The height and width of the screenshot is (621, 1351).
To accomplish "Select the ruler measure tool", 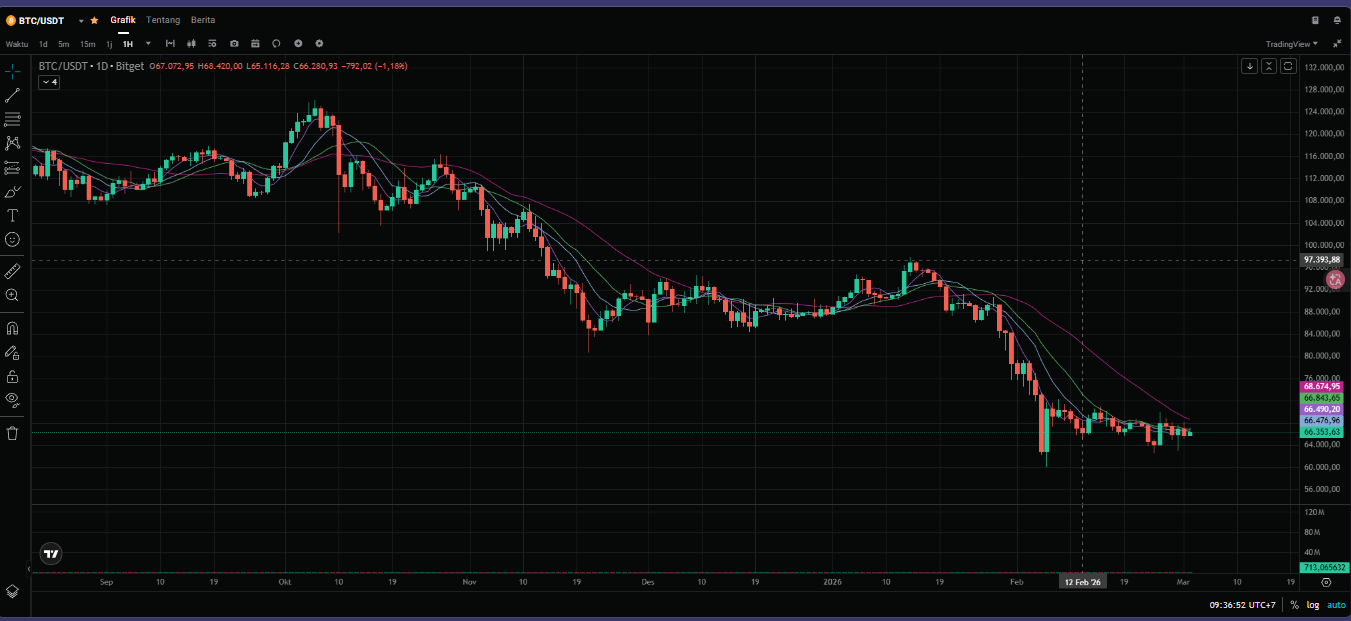I will tap(12, 271).
